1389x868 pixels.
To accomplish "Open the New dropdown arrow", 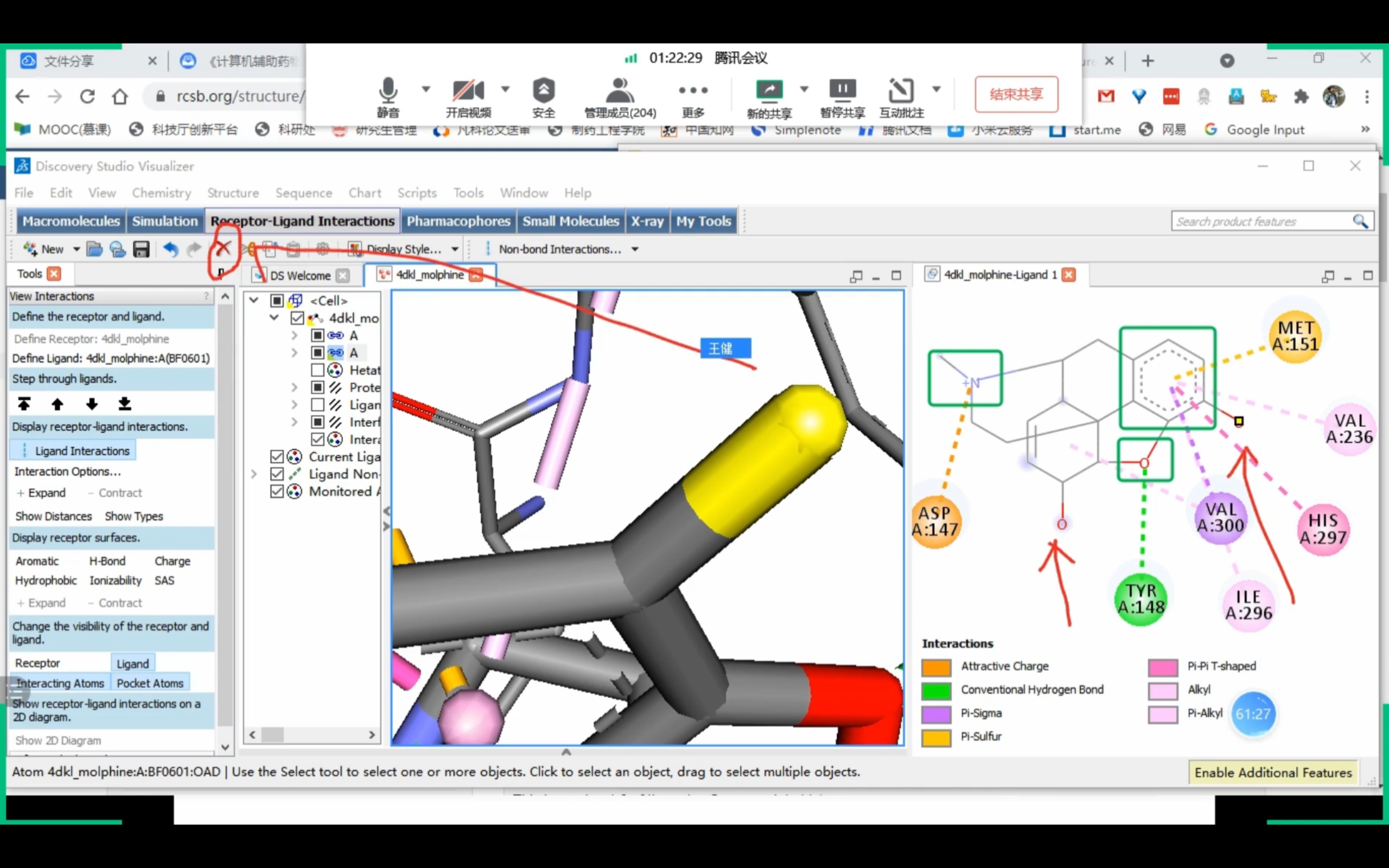I will pyautogui.click(x=77, y=249).
